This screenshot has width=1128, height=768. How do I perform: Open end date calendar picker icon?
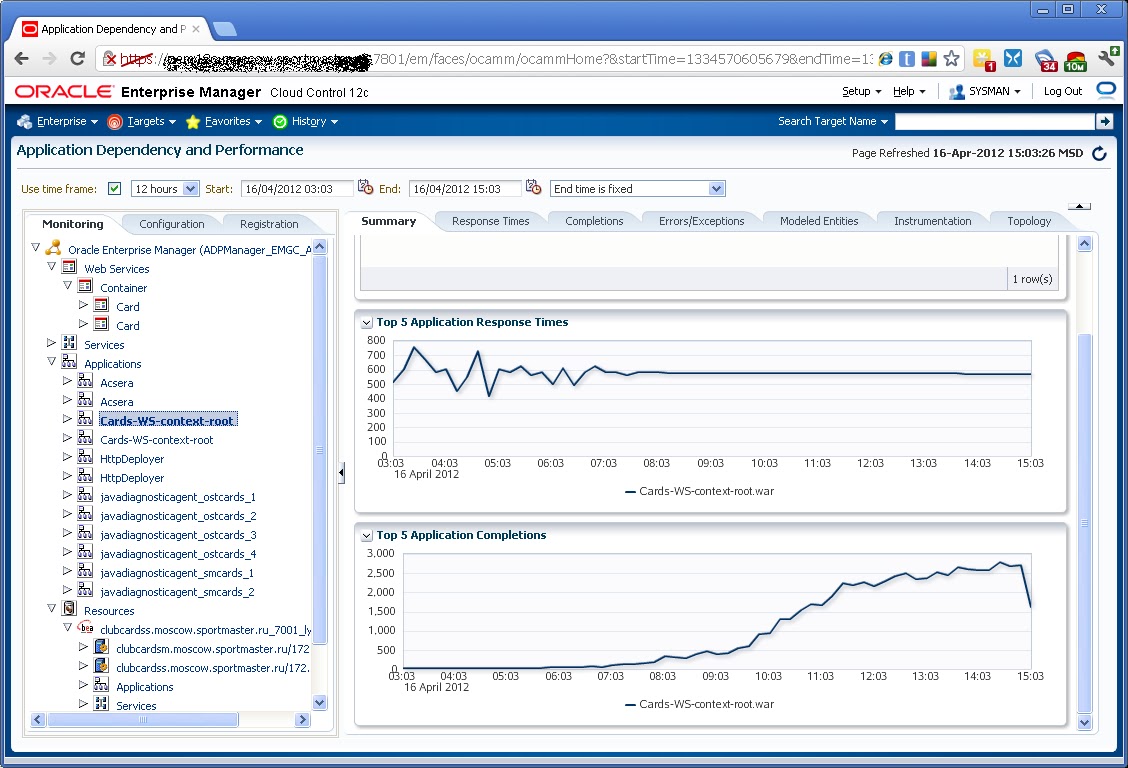click(x=533, y=187)
